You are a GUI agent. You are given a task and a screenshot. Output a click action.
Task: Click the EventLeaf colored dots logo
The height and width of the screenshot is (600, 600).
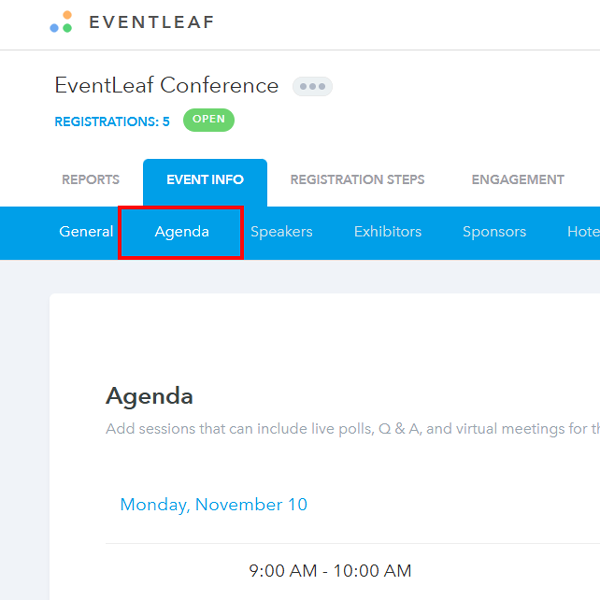pos(61,22)
